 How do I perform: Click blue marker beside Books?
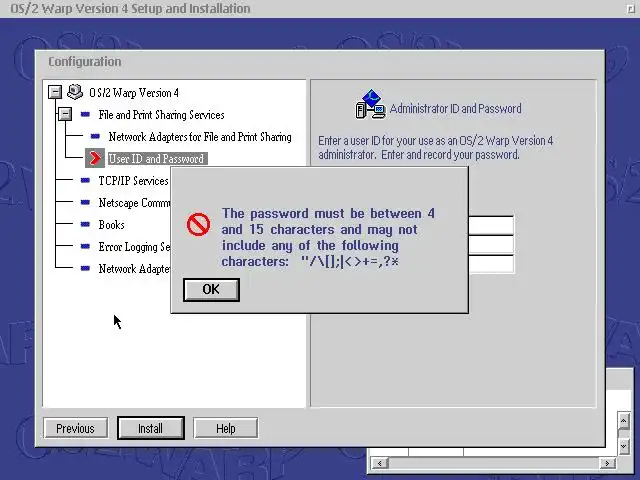click(x=85, y=224)
